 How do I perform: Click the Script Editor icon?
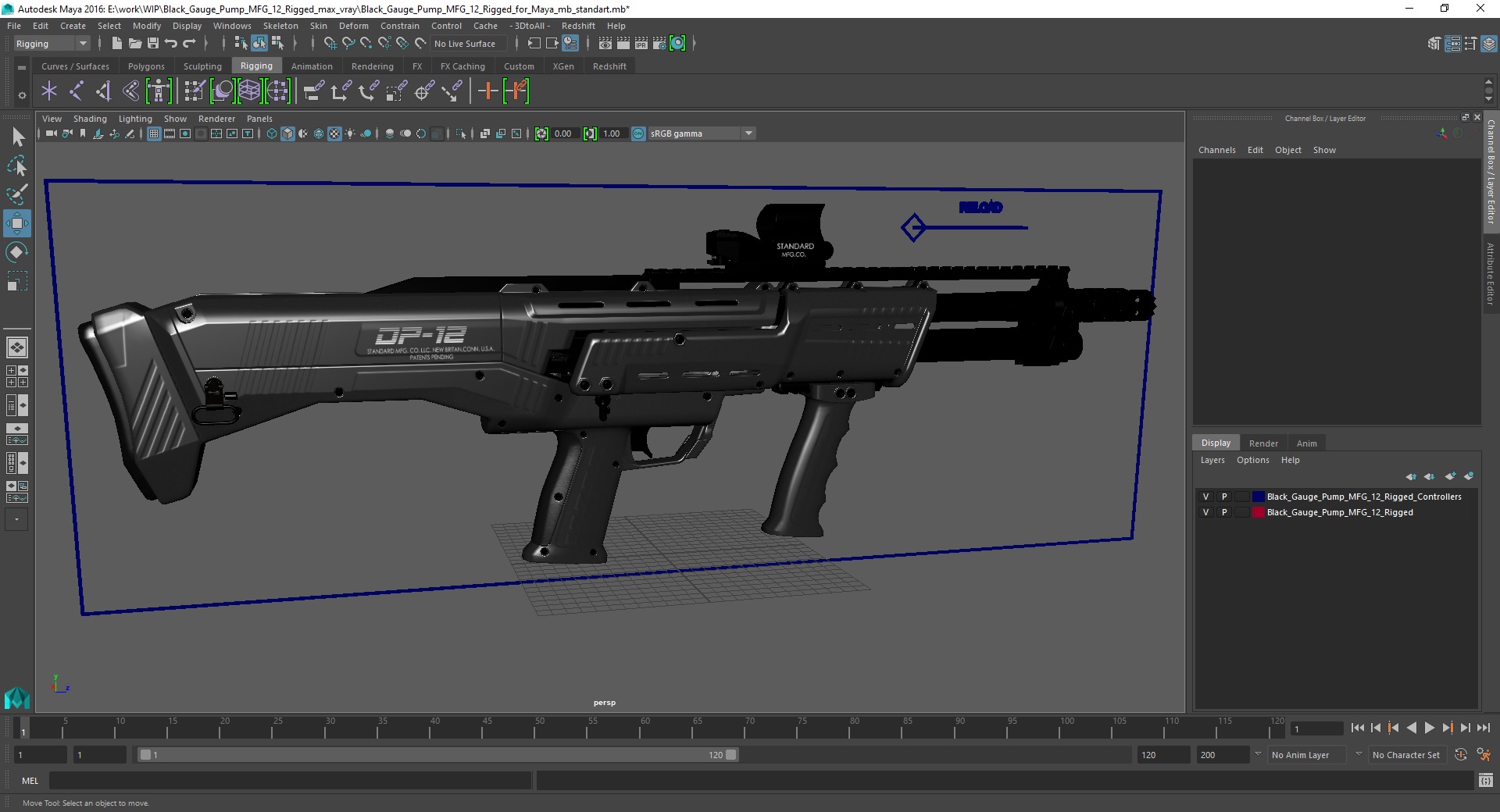click(x=1486, y=780)
